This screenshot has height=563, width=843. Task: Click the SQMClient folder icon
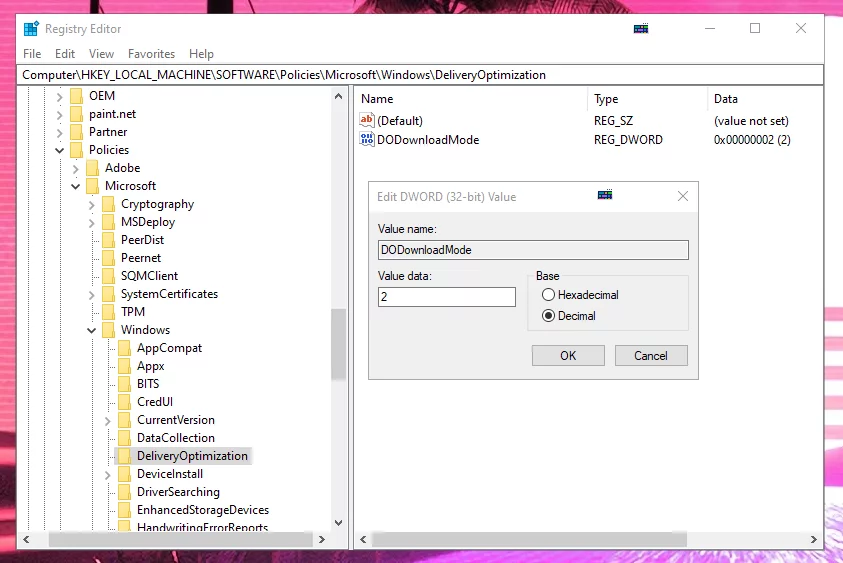109,276
